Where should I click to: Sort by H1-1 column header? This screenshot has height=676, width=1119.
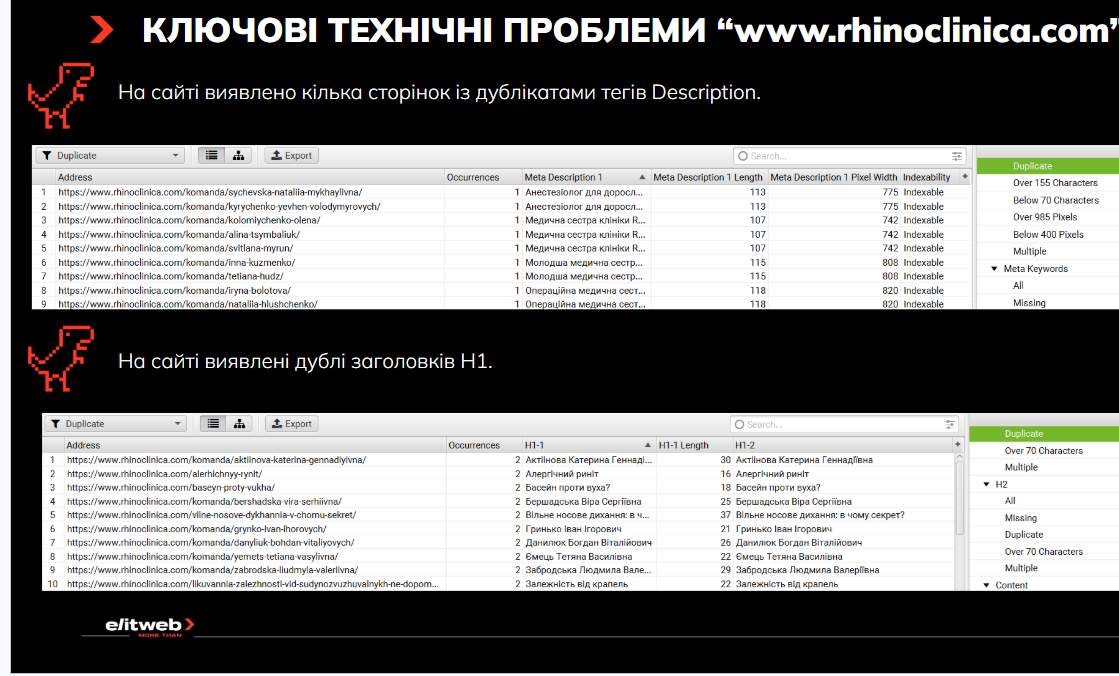(587, 445)
